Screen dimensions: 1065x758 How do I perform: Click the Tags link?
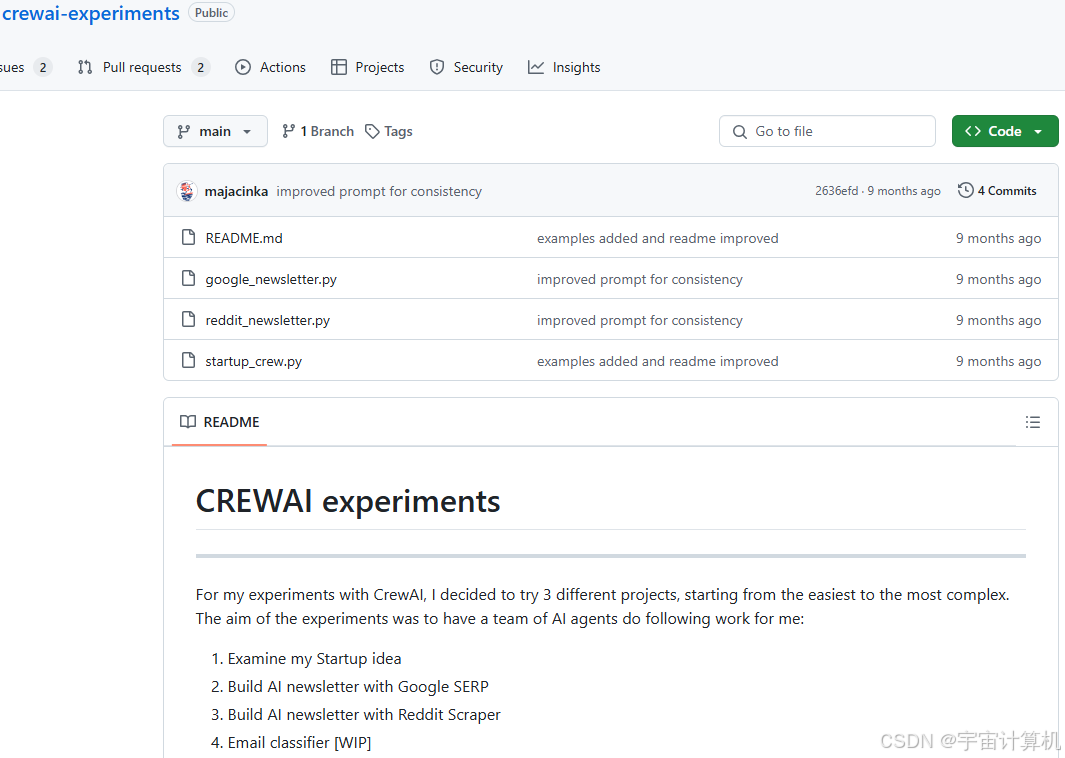point(389,131)
